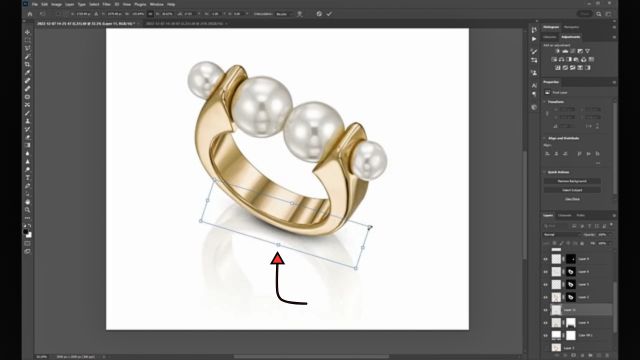Select the Crop tool
This screenshot has height=360, width=640.
[x=27, y=64]
